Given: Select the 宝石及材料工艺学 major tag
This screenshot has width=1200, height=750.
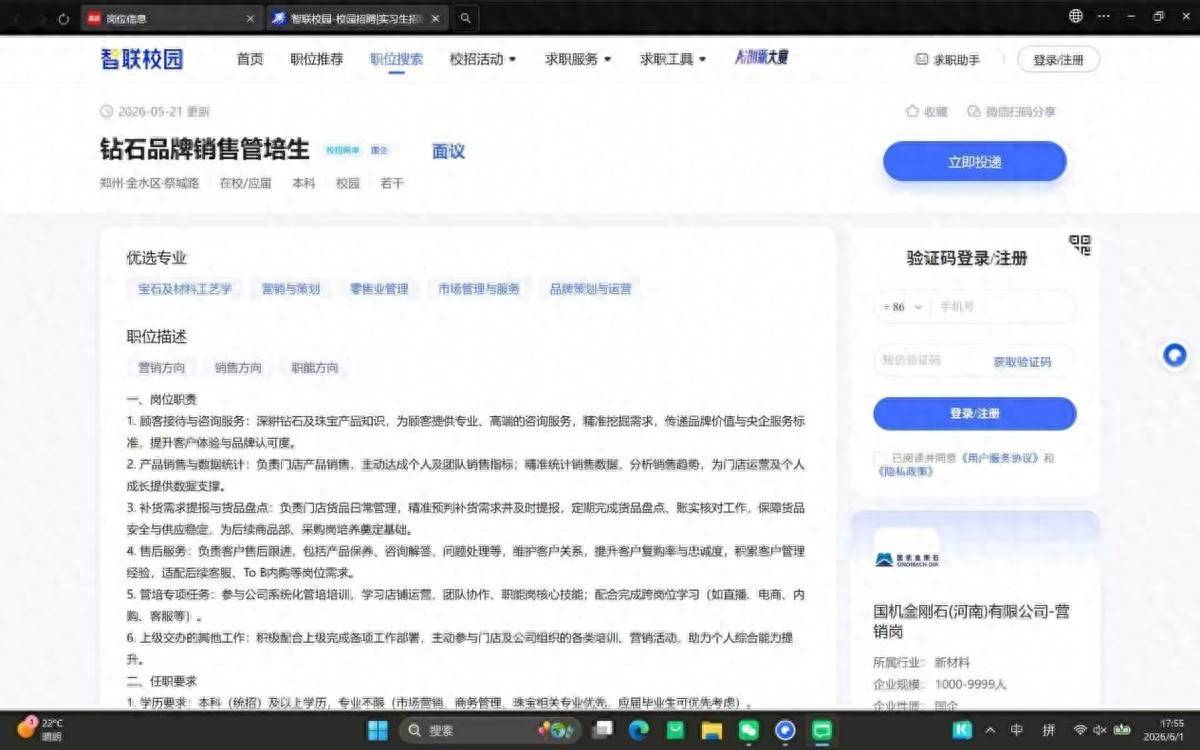Looking at the screenshot, I should click(185, 289).
